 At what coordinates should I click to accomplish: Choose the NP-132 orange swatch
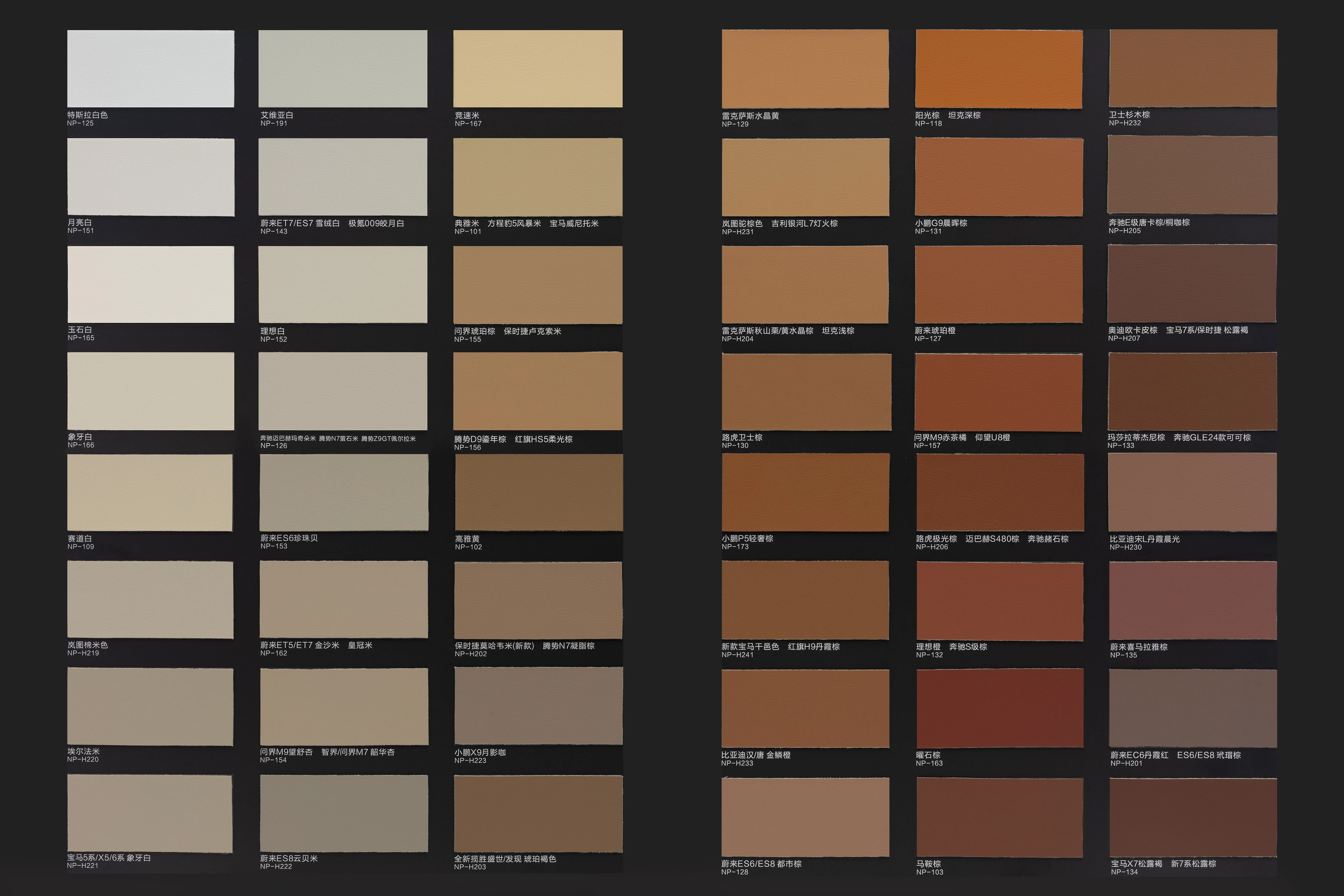1000,602
